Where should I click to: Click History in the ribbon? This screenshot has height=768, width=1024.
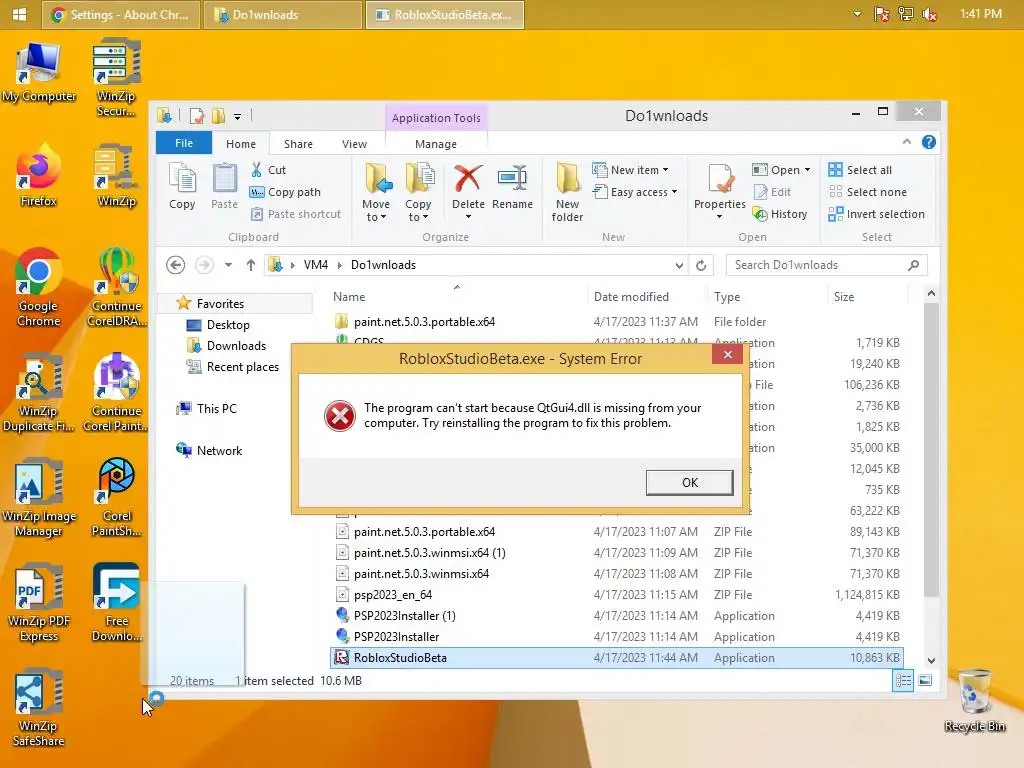point(780,214)
